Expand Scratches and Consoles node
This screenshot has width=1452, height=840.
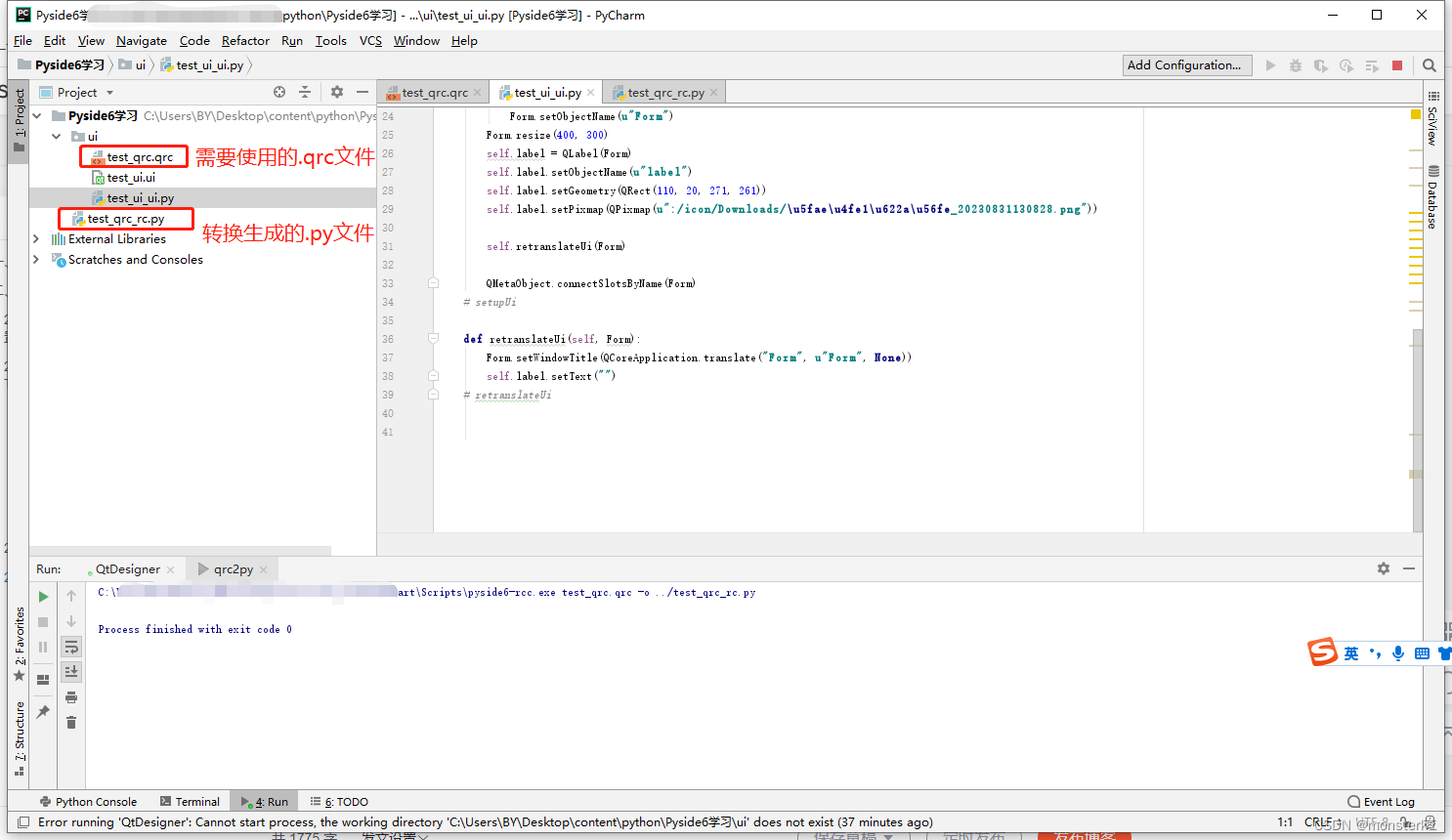pyautogui.click(x=37, y=259)
